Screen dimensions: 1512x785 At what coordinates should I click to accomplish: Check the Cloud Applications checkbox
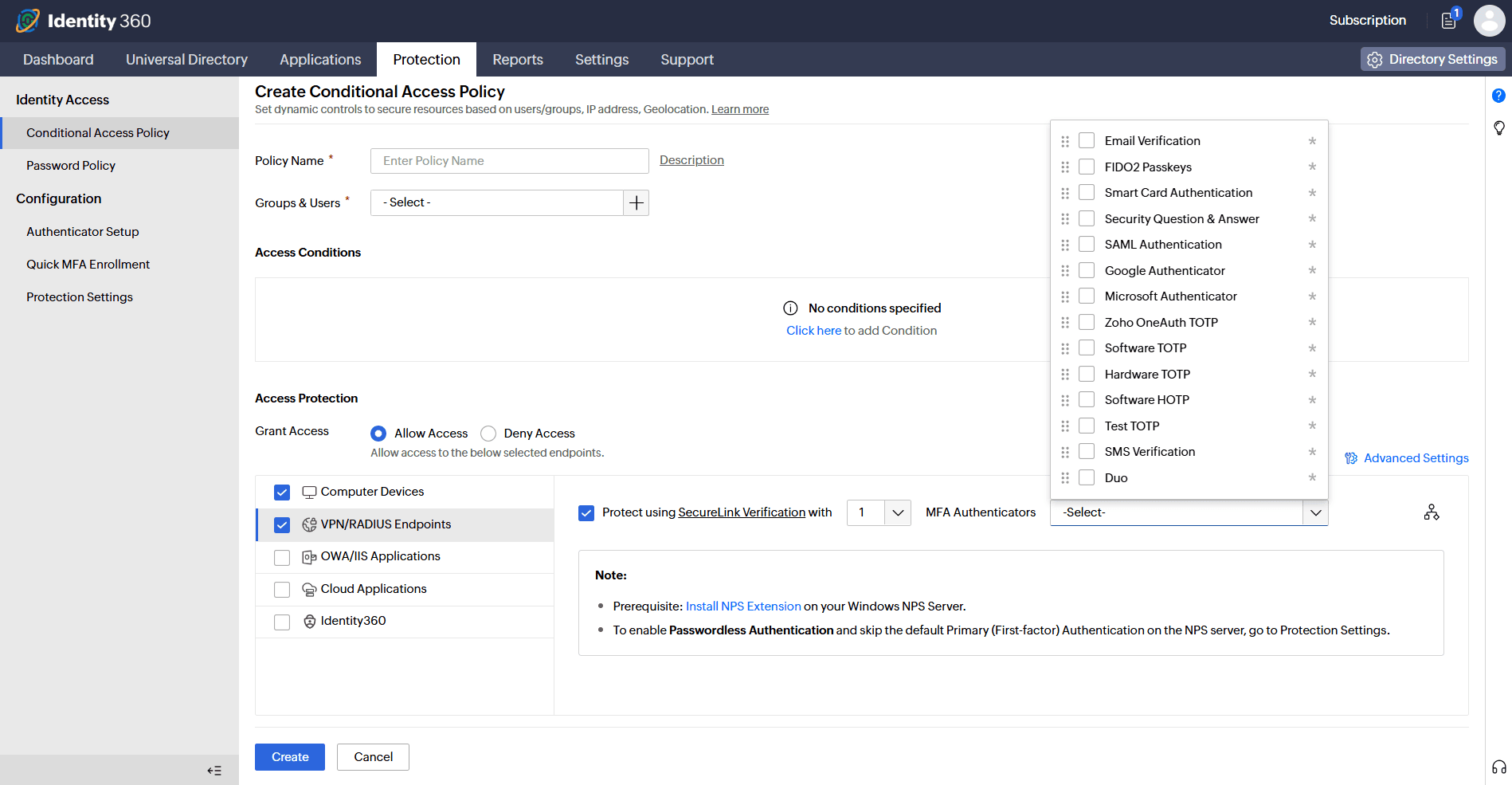(282, 590)
